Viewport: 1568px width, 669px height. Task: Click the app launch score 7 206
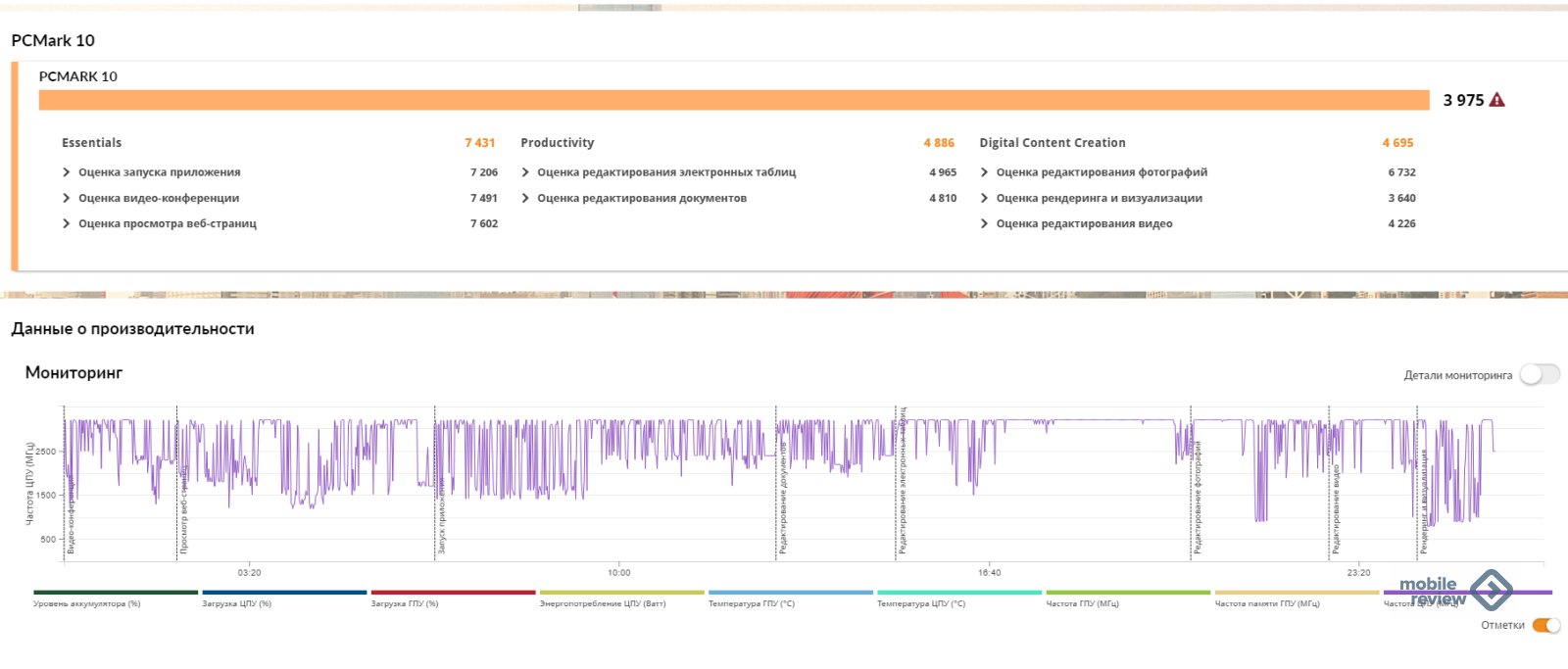pyautogui.click(x=484, y=172)
